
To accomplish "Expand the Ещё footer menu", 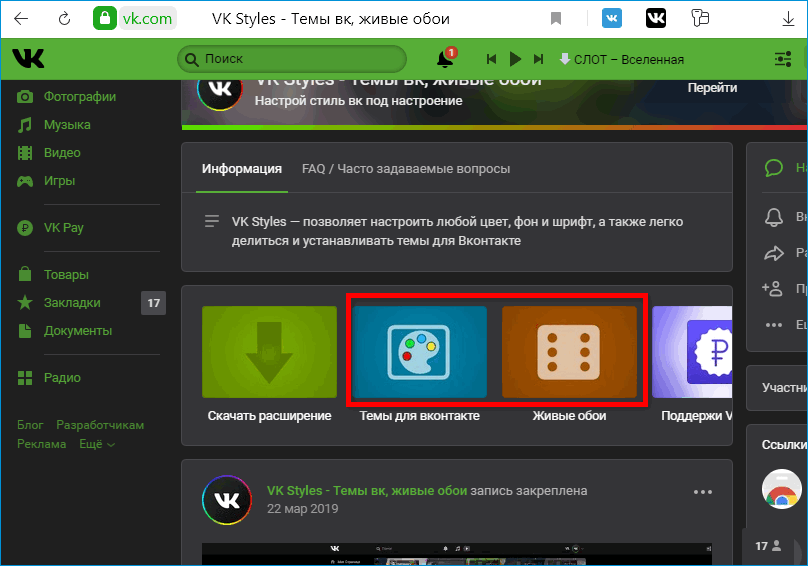I will click(97, 444).
